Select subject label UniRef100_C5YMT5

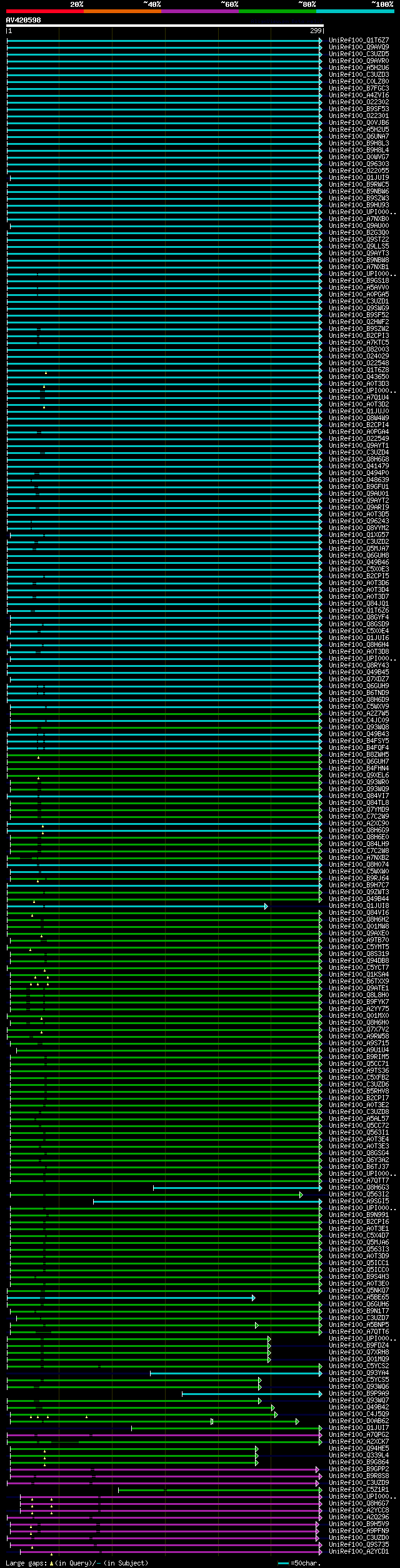click(x=359, y=947)
